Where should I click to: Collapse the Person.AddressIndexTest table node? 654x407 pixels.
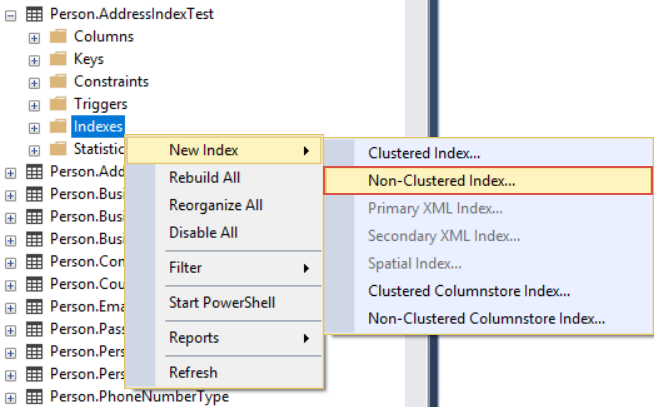coord(10,16)
